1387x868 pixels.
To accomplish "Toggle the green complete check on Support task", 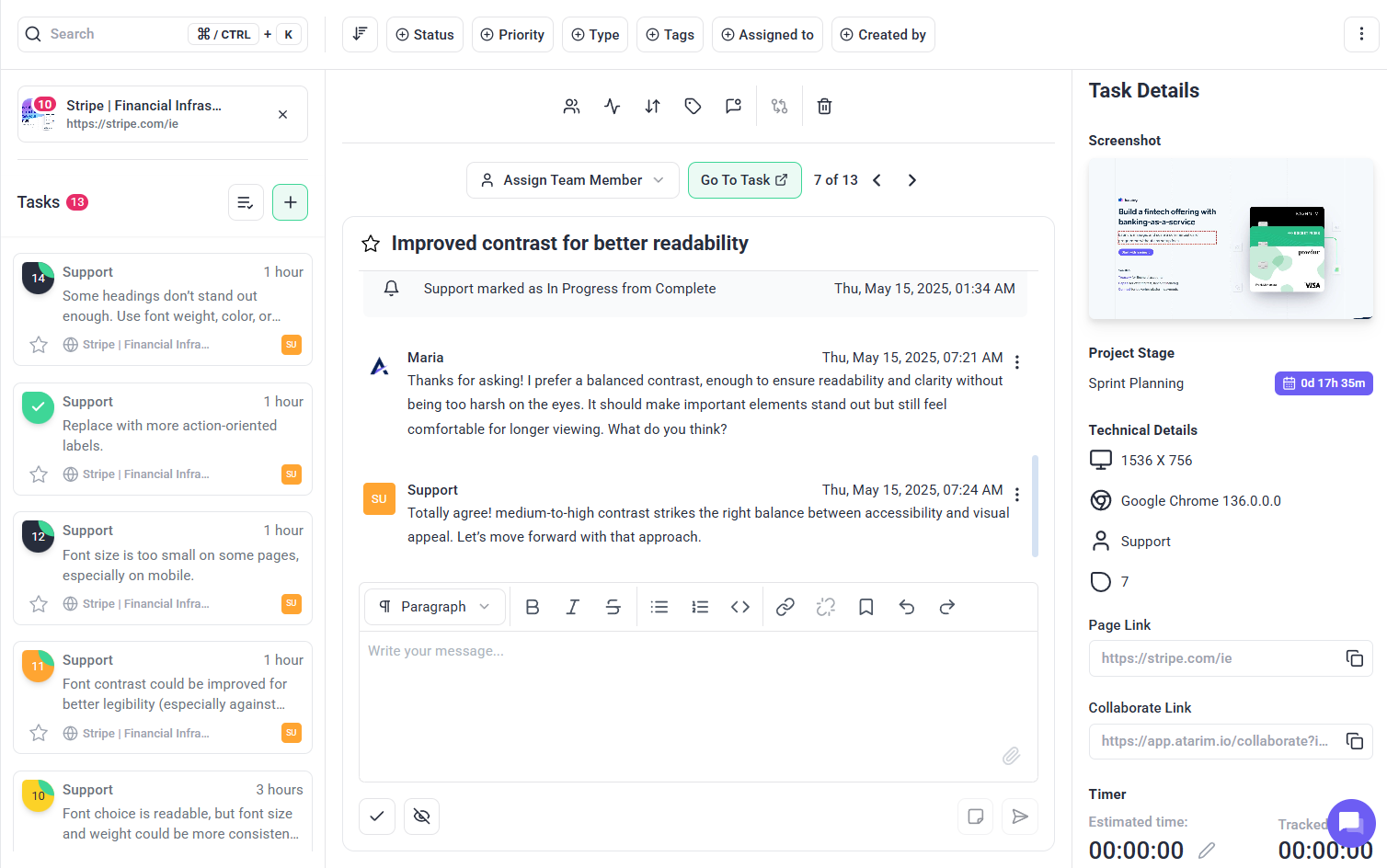I will (38, 407).
